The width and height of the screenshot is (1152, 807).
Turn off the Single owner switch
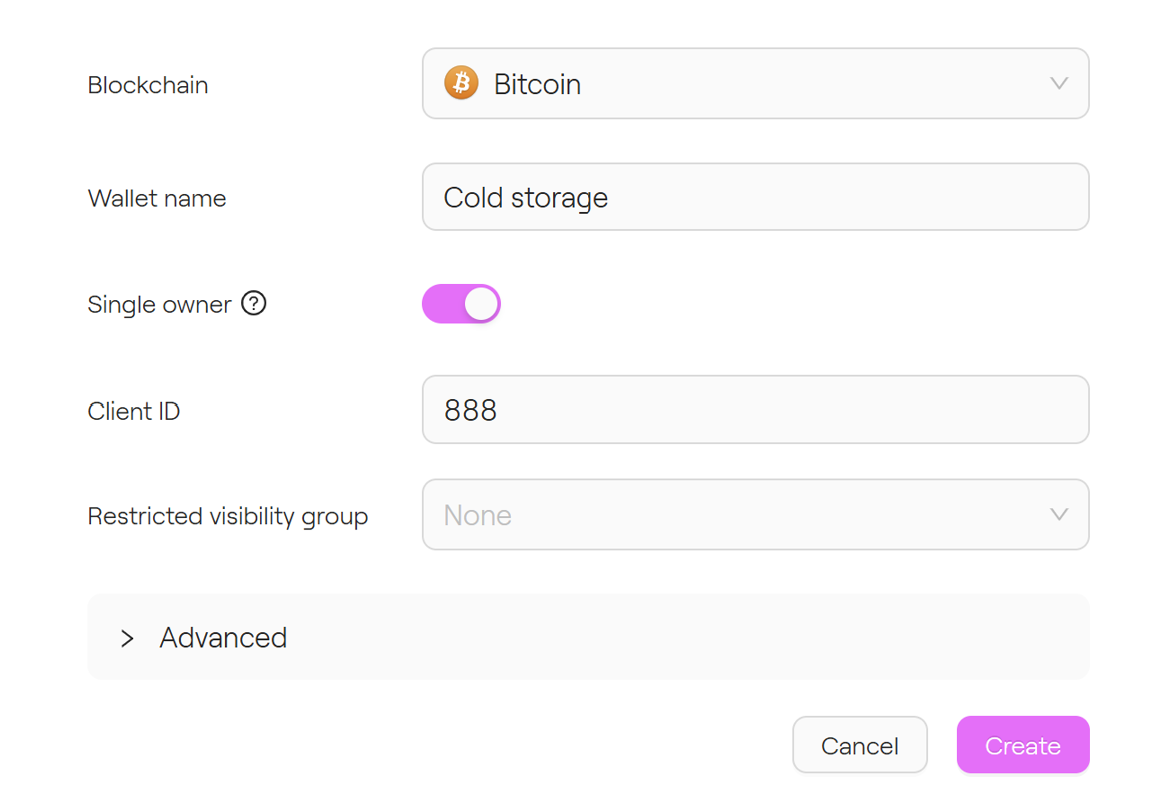461,304
